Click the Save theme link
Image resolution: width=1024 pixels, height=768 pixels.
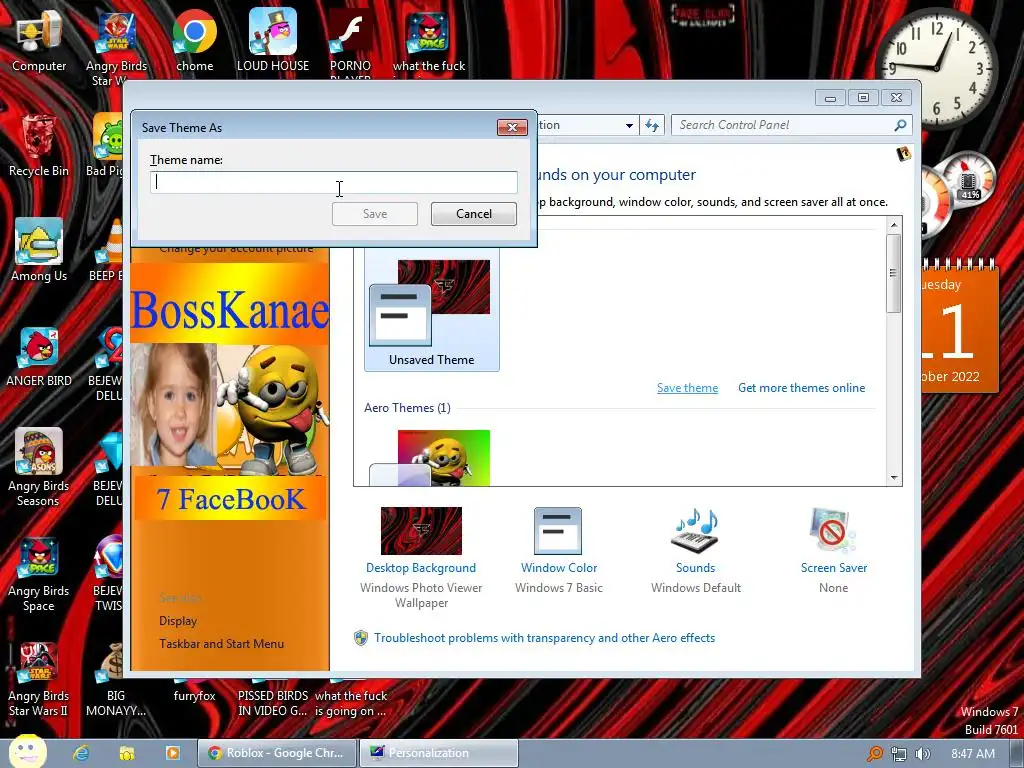tap(687, 388)
